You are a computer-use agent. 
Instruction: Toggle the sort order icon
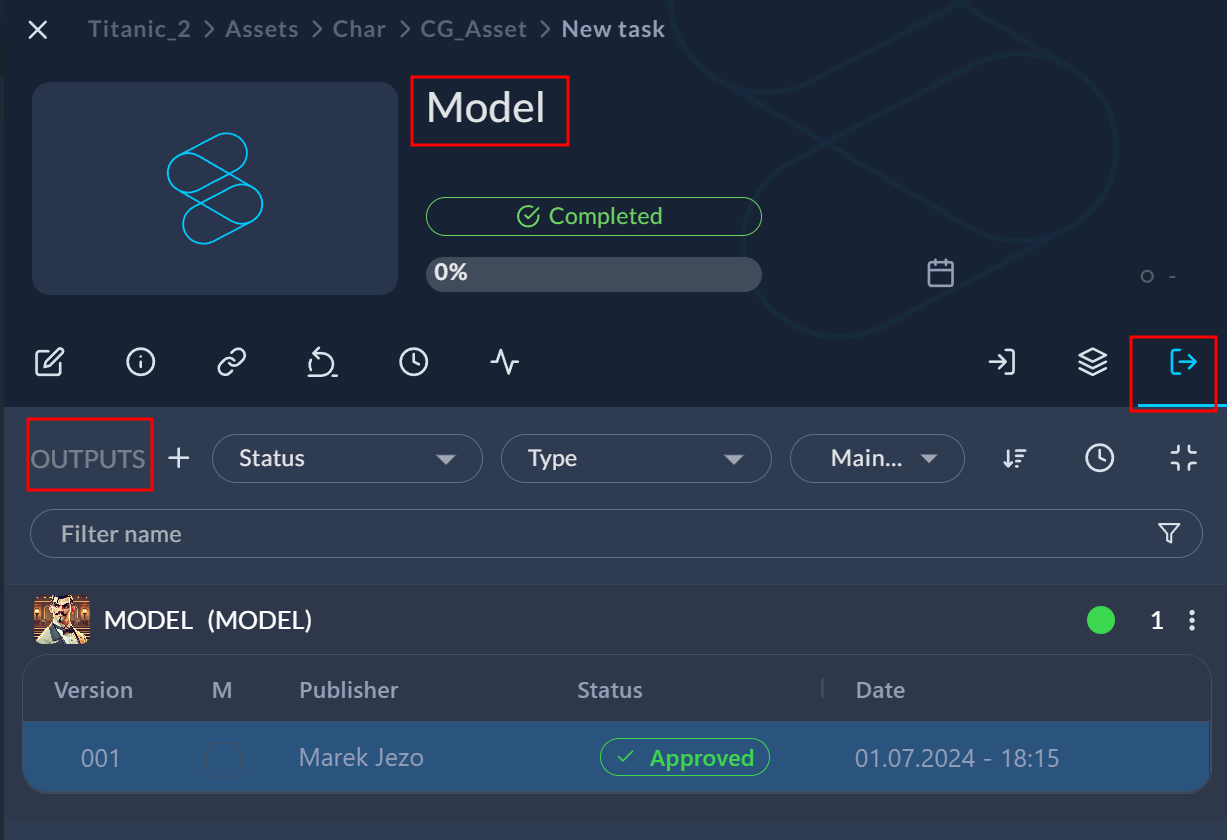[1014, 458]
